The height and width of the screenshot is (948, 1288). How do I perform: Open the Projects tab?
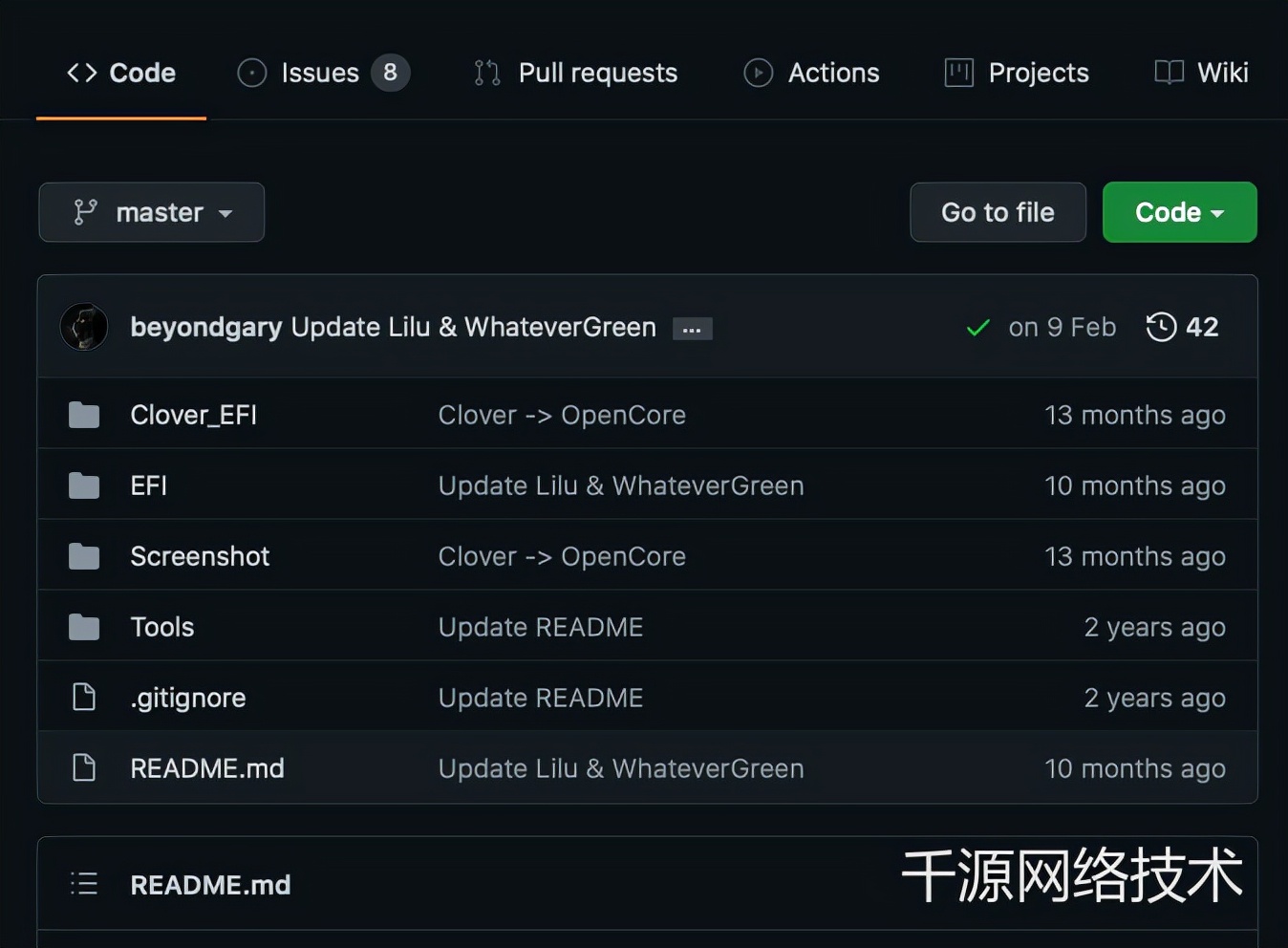pyautogui.click(x=1017, y=73)
